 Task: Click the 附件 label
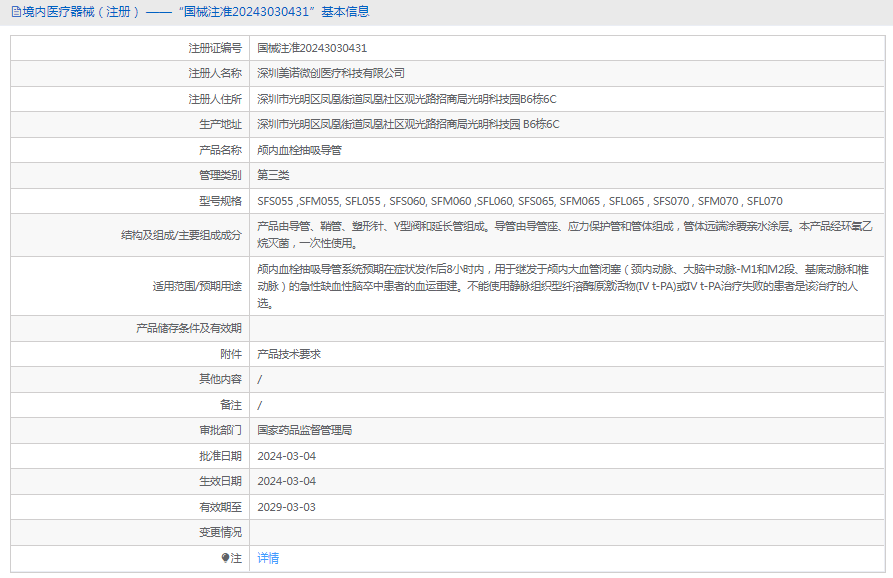pos(231,354)
